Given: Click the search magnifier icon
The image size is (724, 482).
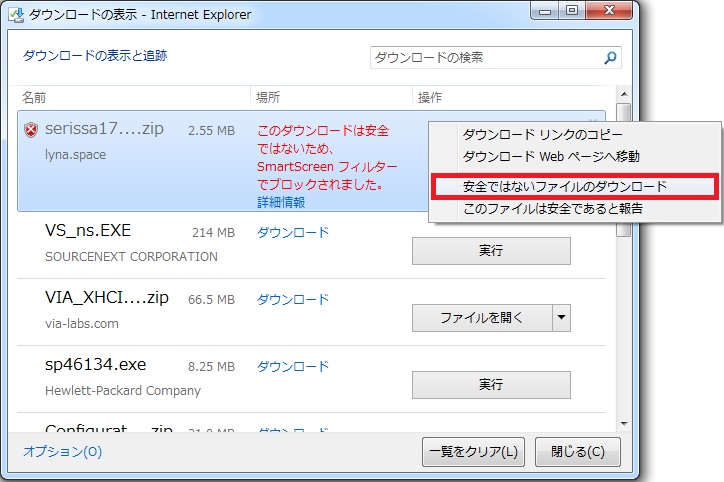Looking at the screenshot, I should 610,58.
